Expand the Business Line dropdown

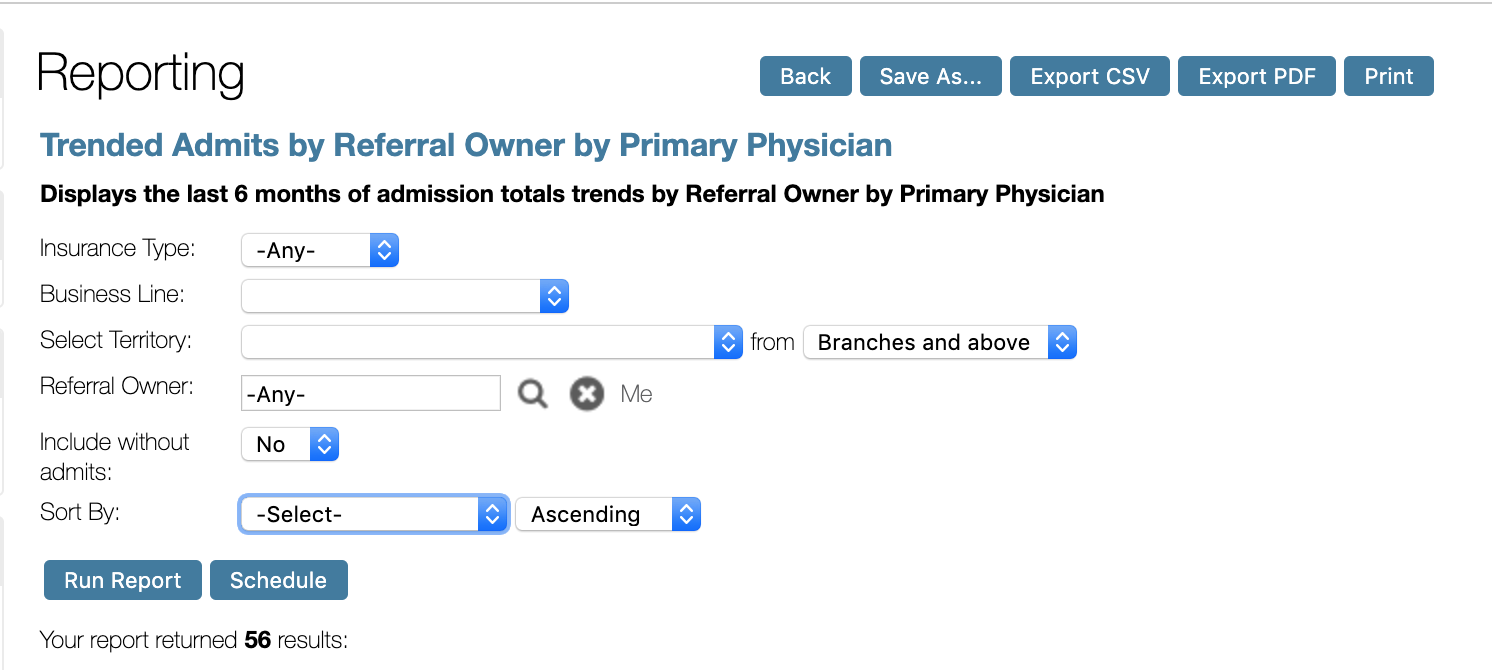click(x=405, y=296)
